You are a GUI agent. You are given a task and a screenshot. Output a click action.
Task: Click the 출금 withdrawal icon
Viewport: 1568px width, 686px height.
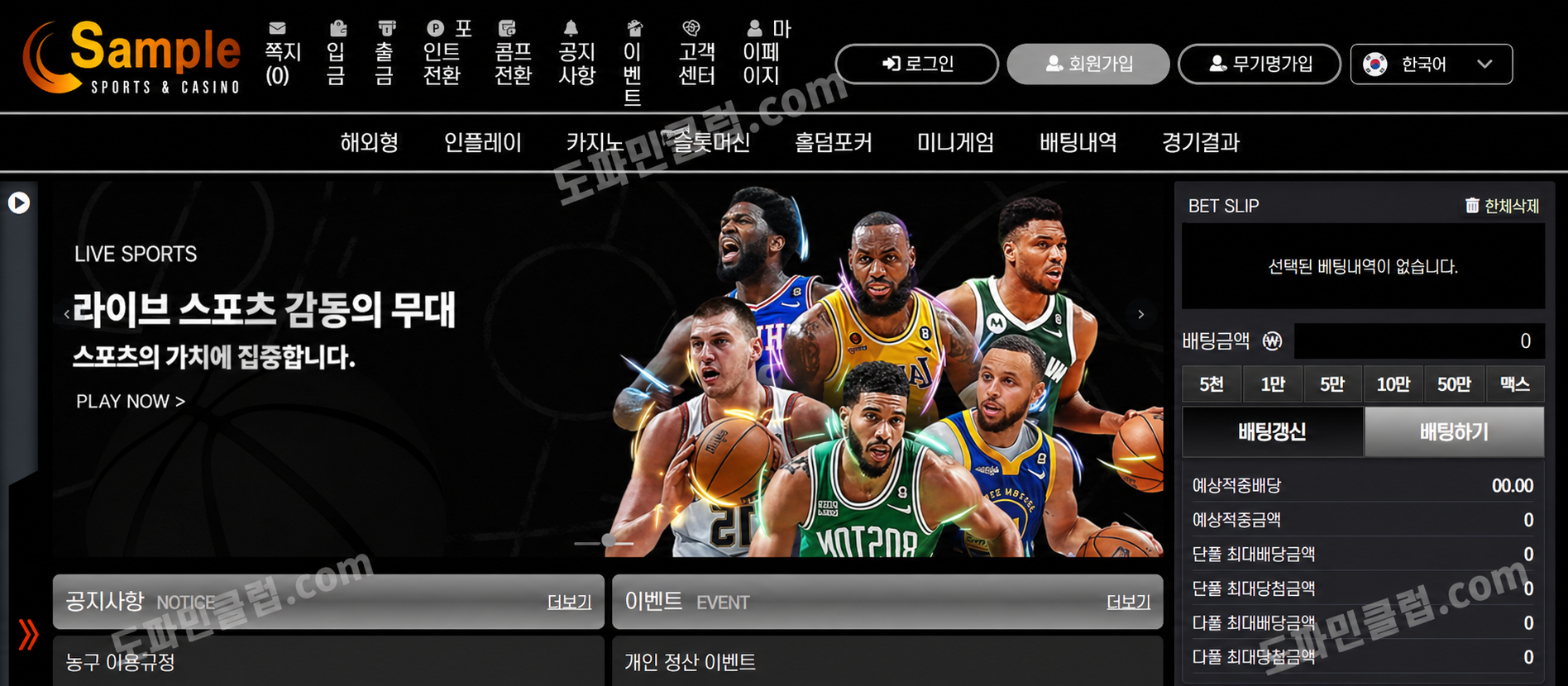386,29
